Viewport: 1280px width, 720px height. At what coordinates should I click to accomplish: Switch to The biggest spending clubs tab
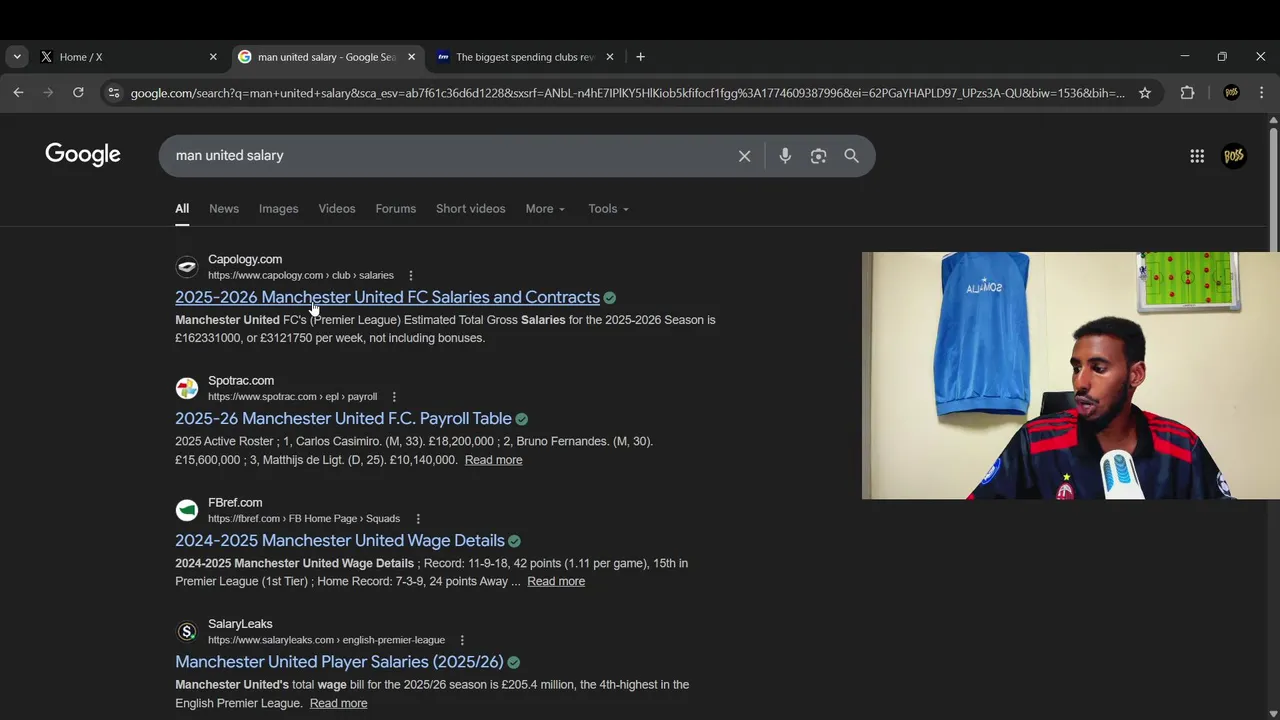(x=526, y=57)
